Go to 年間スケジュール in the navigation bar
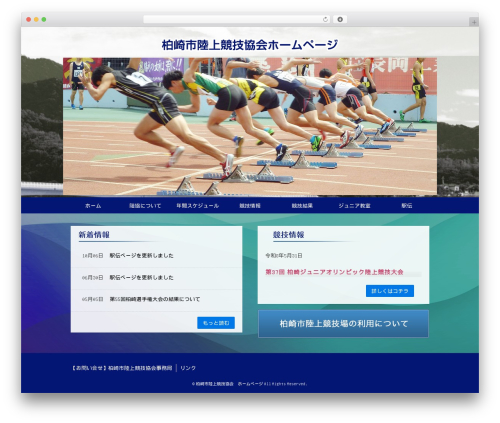This screenshot has height=423, width=500. click(198, 206)
